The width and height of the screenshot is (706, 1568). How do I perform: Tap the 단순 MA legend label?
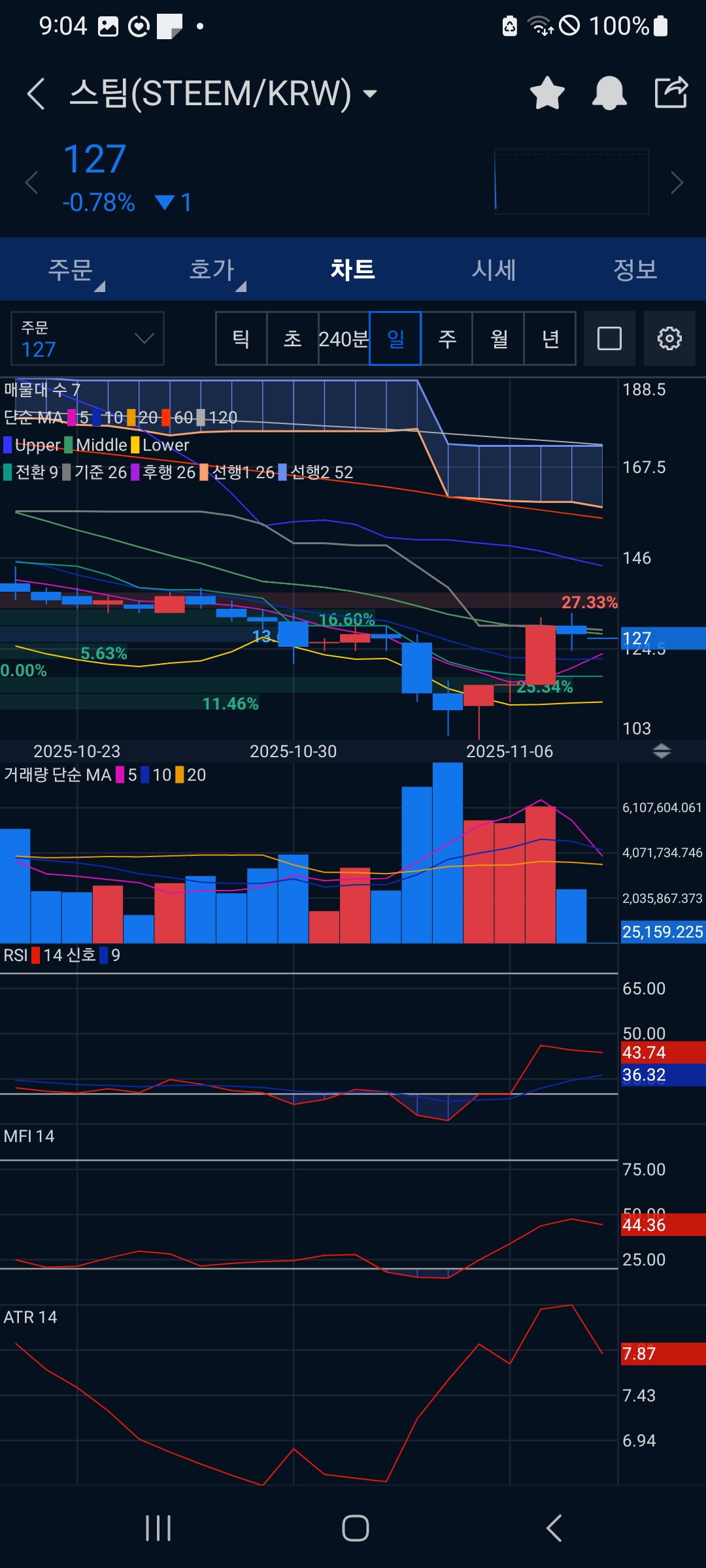[x=33, y=417]
